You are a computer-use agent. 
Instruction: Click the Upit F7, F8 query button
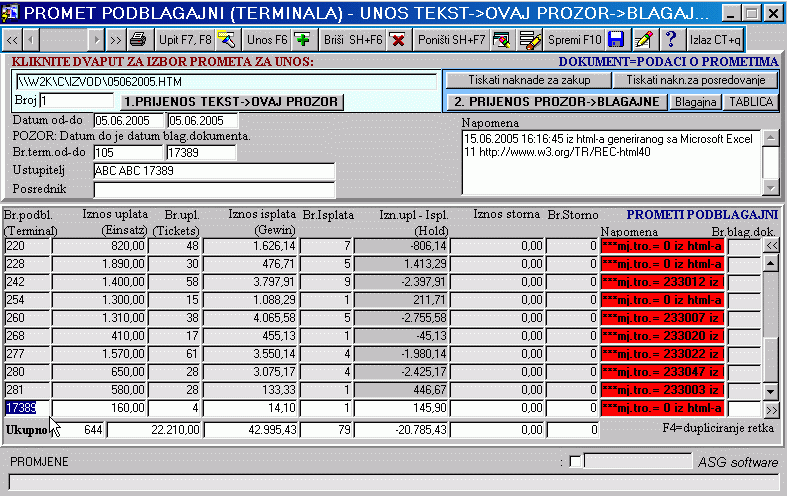click(185, 40)
